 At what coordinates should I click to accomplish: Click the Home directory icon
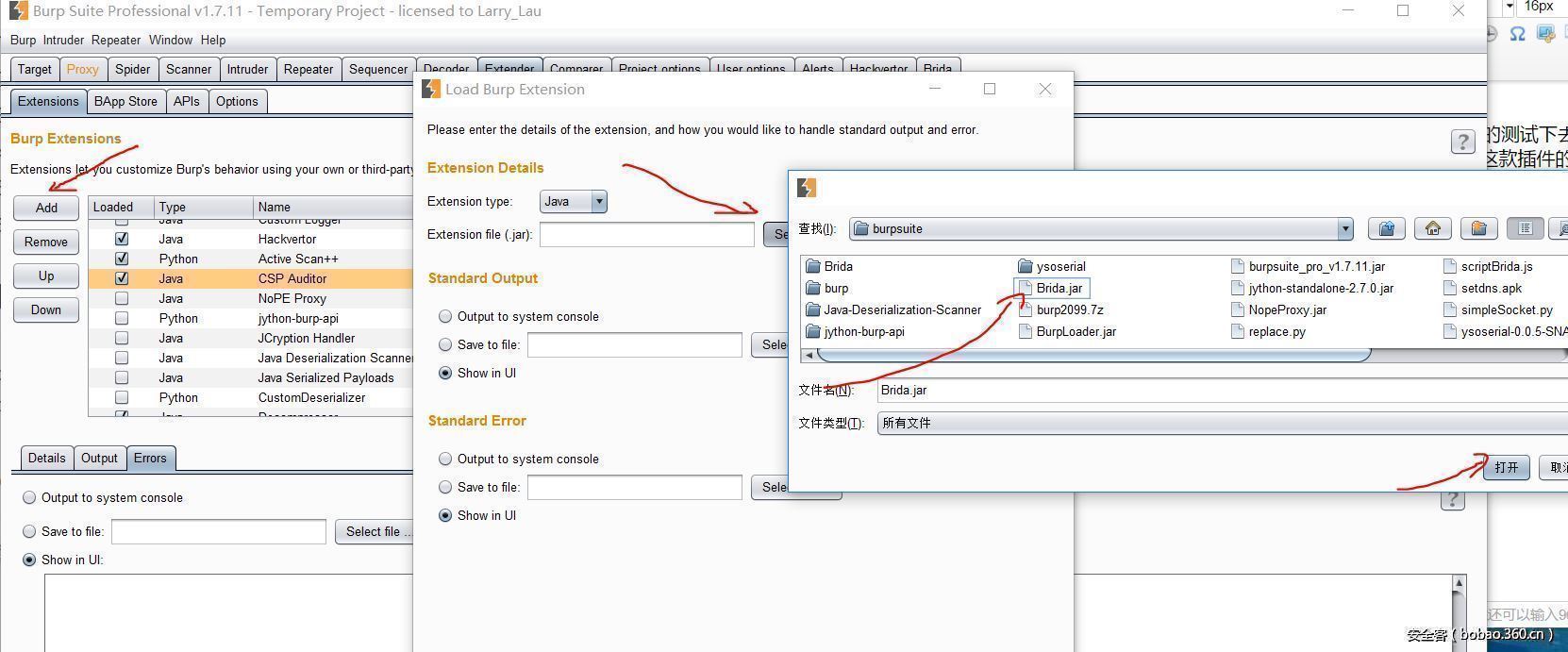click(x=1432, y=228)
